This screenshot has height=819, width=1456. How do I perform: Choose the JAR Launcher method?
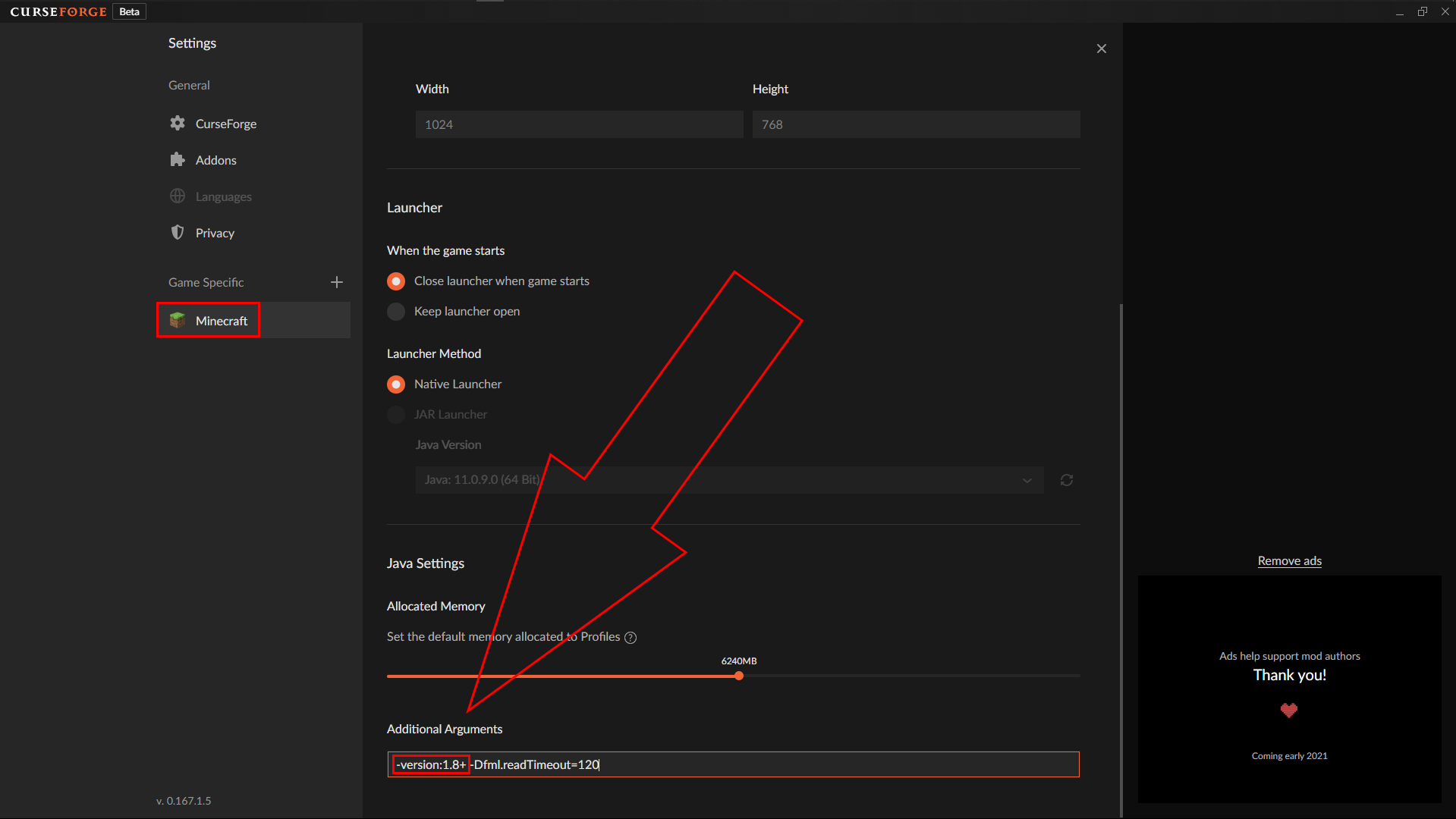[396, 415]
